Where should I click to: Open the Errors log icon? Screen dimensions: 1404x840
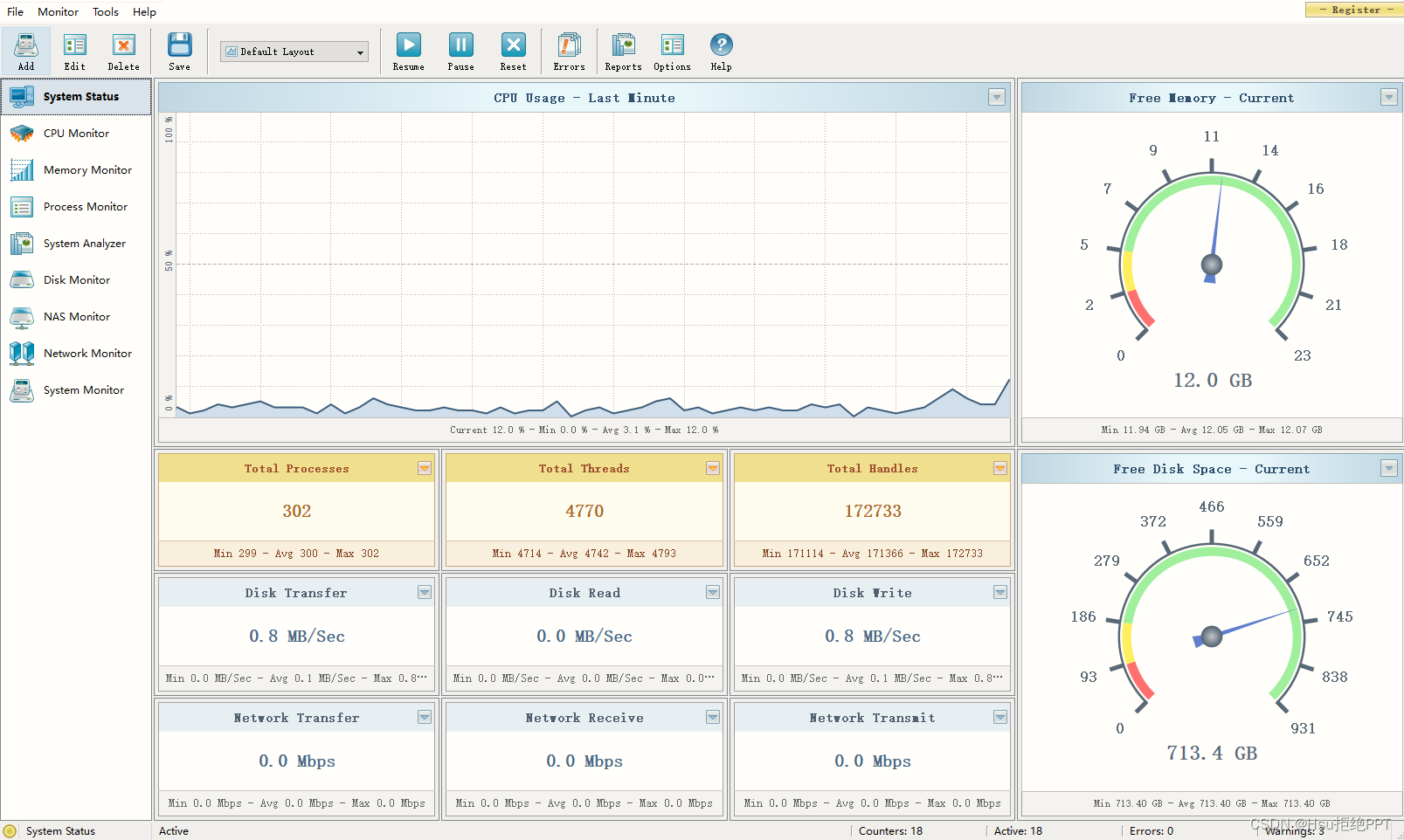[569, 51]
